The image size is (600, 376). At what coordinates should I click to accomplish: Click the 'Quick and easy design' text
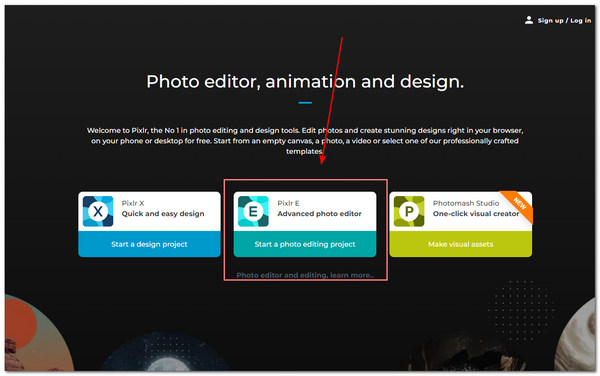163,214
